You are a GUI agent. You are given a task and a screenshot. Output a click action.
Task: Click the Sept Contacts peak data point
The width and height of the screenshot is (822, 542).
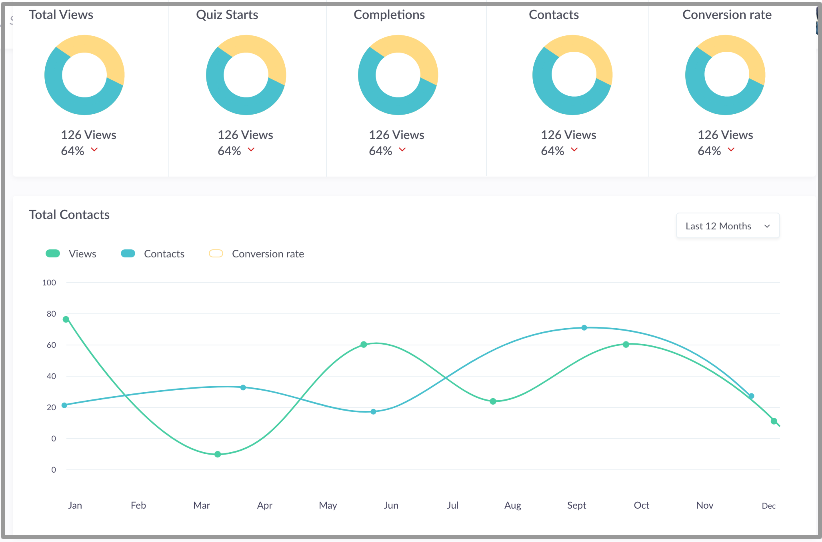pos(584,328)
